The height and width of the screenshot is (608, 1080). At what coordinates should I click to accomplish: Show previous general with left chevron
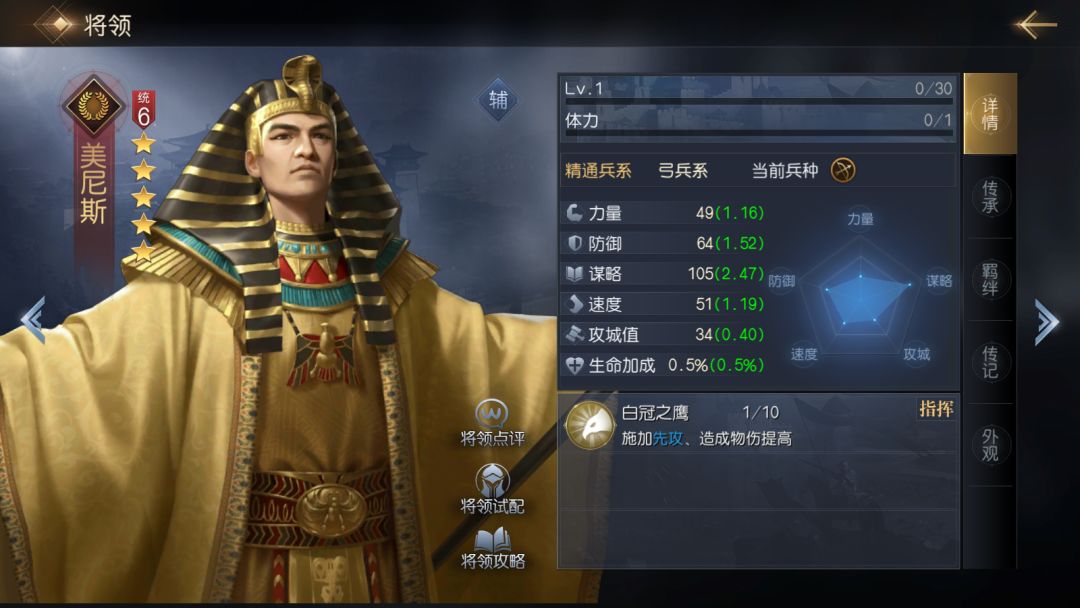[x=32, y=319]
